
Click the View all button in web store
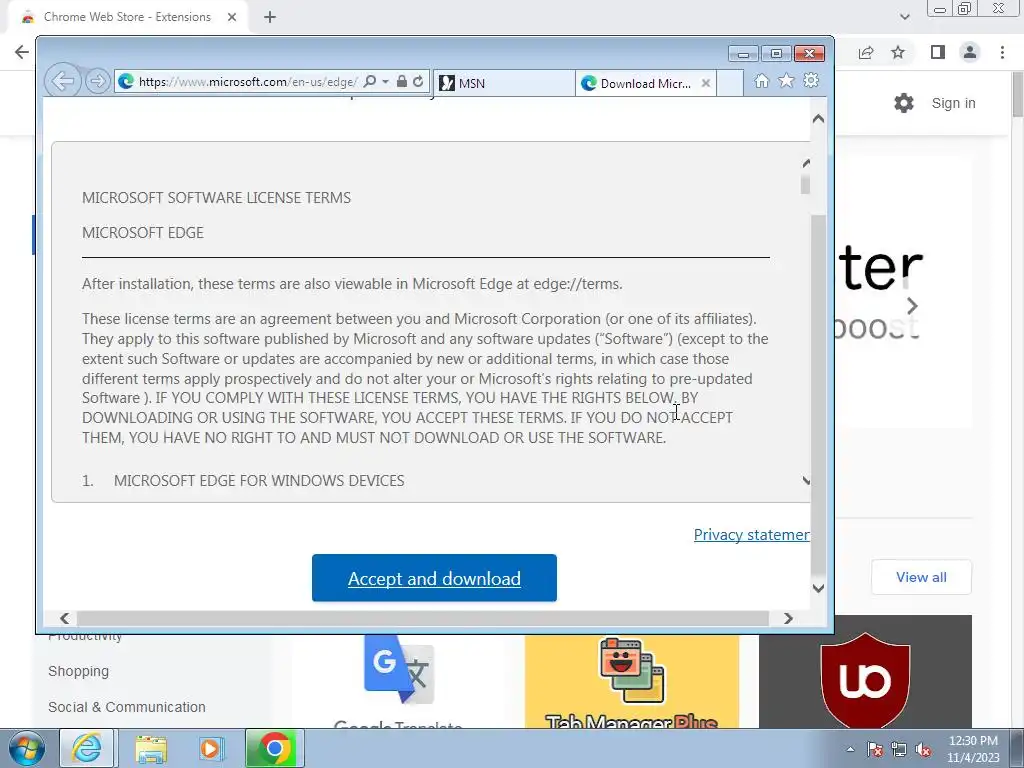pyautogui.click(x=921, y=577)
